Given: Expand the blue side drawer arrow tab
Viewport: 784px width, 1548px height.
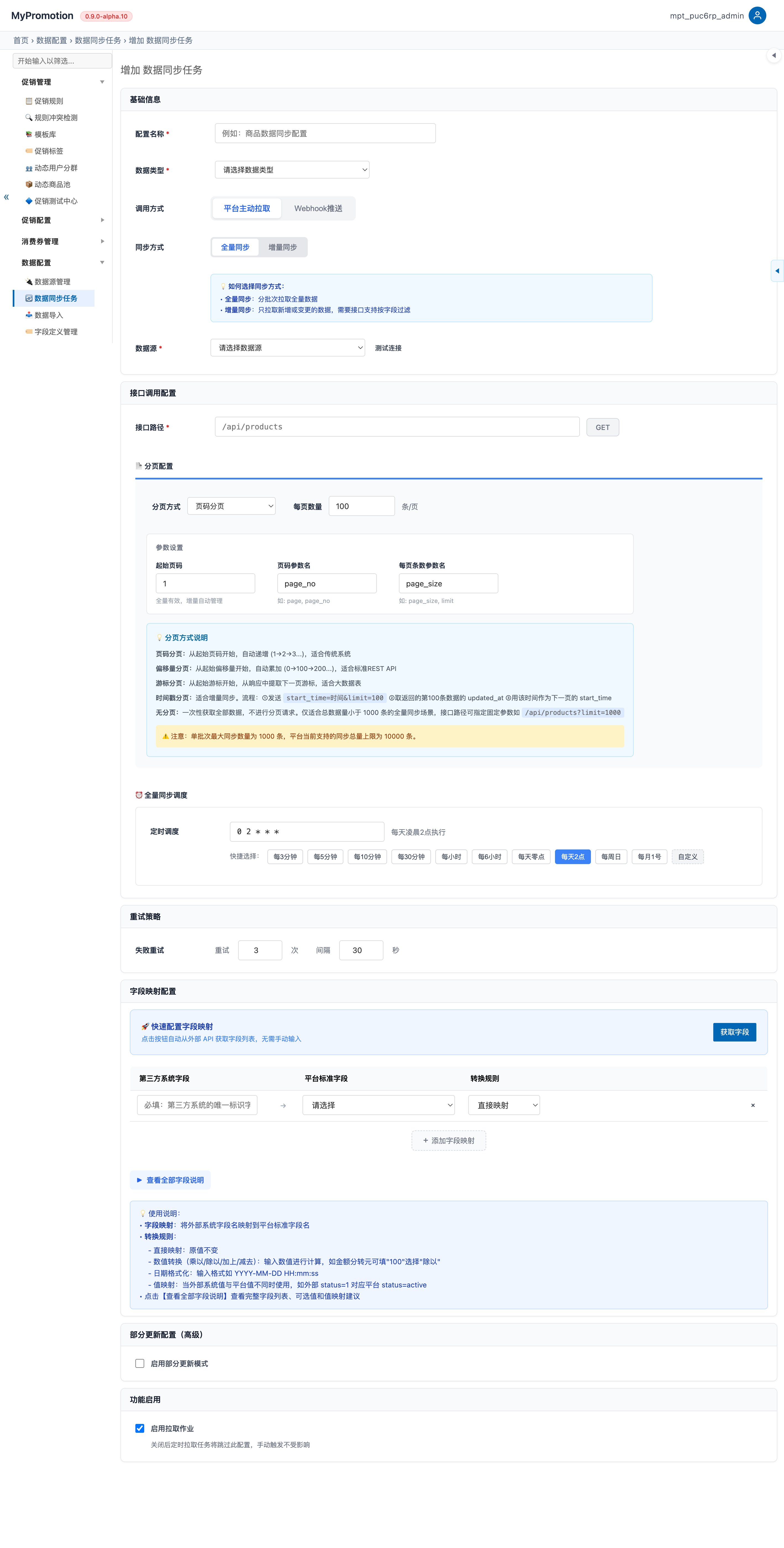Looking at the screenshot, I should [x=777, y=271].
